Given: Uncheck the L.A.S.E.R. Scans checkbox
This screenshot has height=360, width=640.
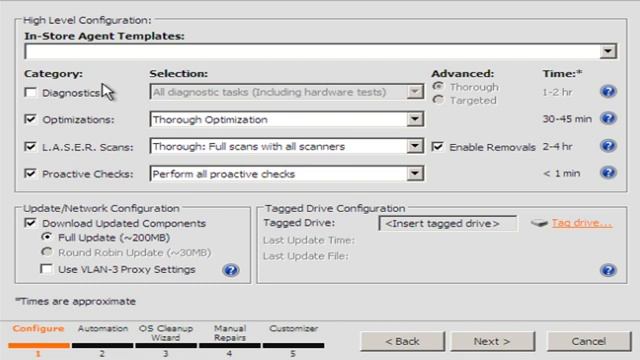Looking at the screenshot, I should (x=31, y=147).
